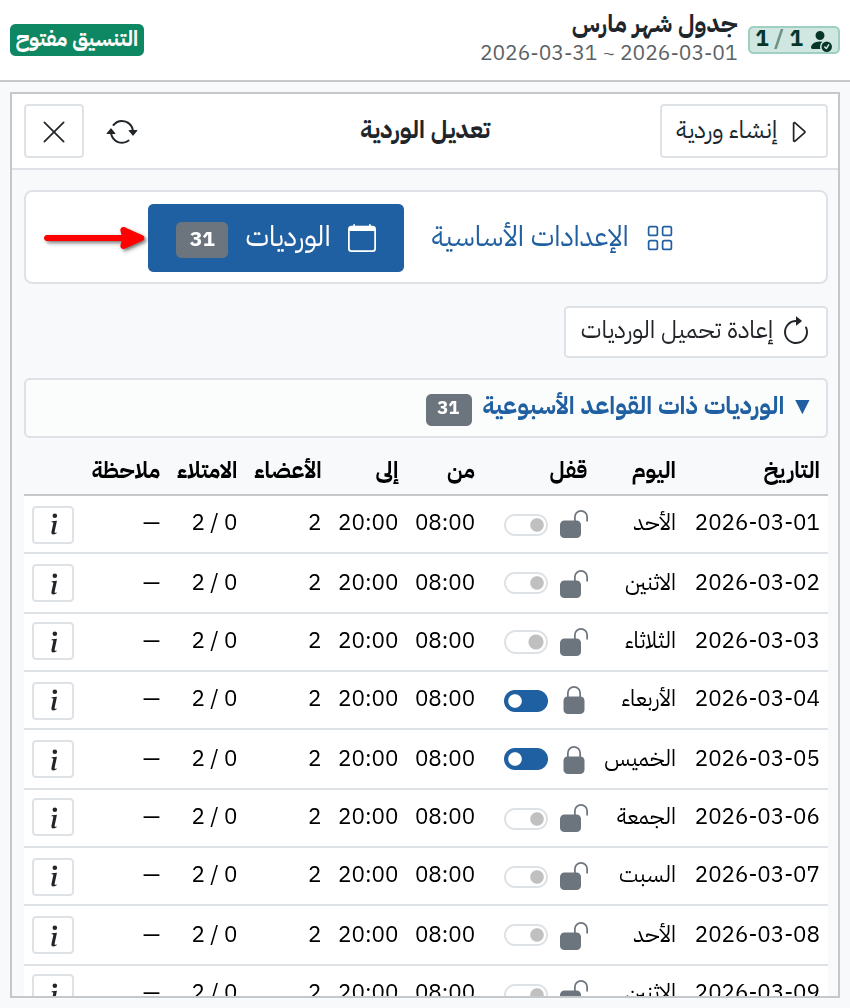Screen dimensions: 850x1008
Task: Collapse الورديات ذات القواعد الأسبوعية section
Action: point(426,408)
